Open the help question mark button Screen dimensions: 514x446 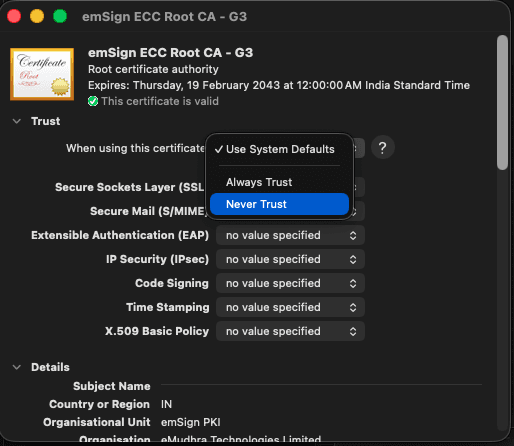pos(383,147)
